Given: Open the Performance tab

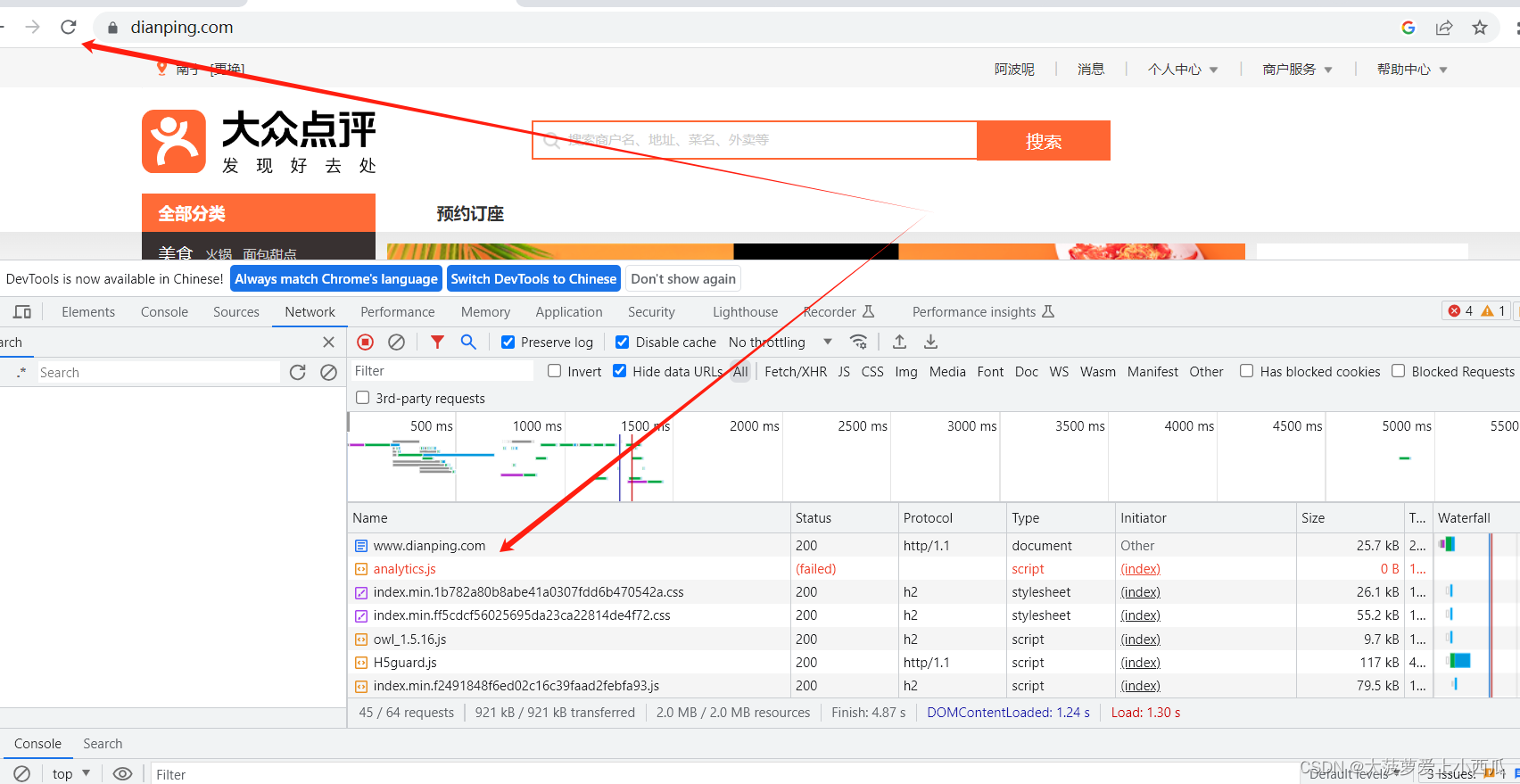Looking at the screenshot, I should 398,311.
